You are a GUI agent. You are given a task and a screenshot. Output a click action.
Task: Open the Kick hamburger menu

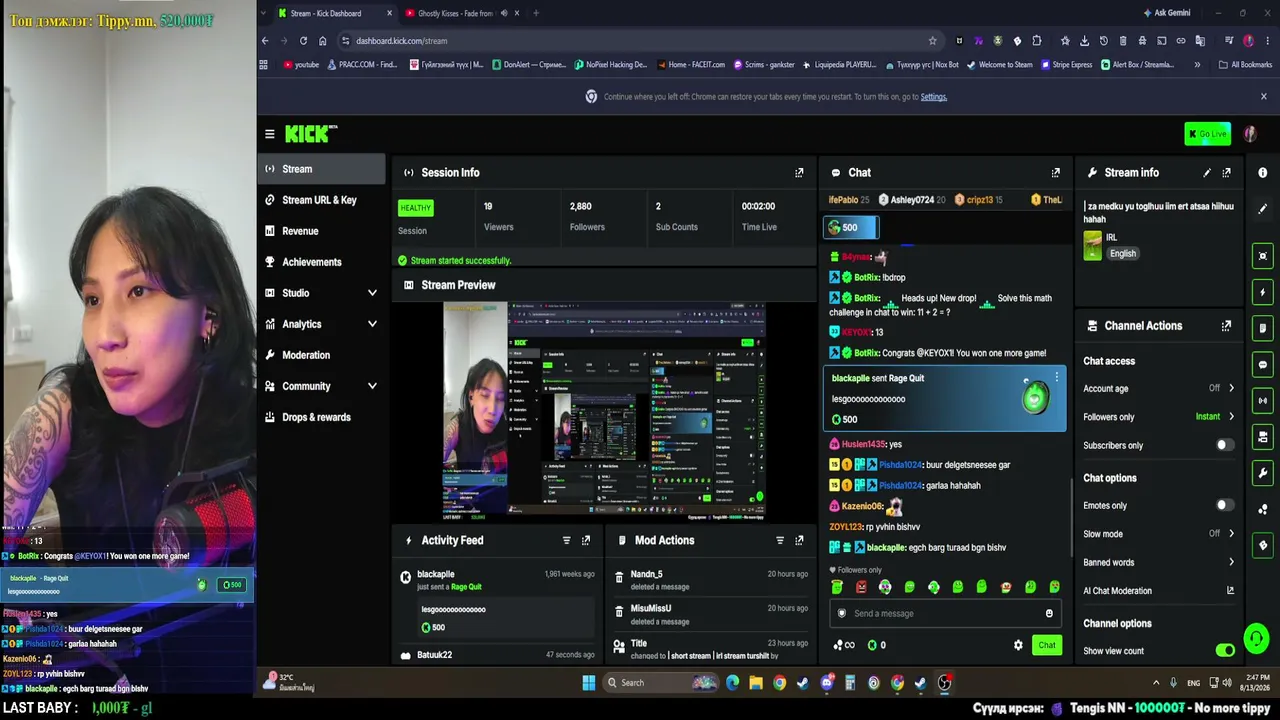point(269,134)
